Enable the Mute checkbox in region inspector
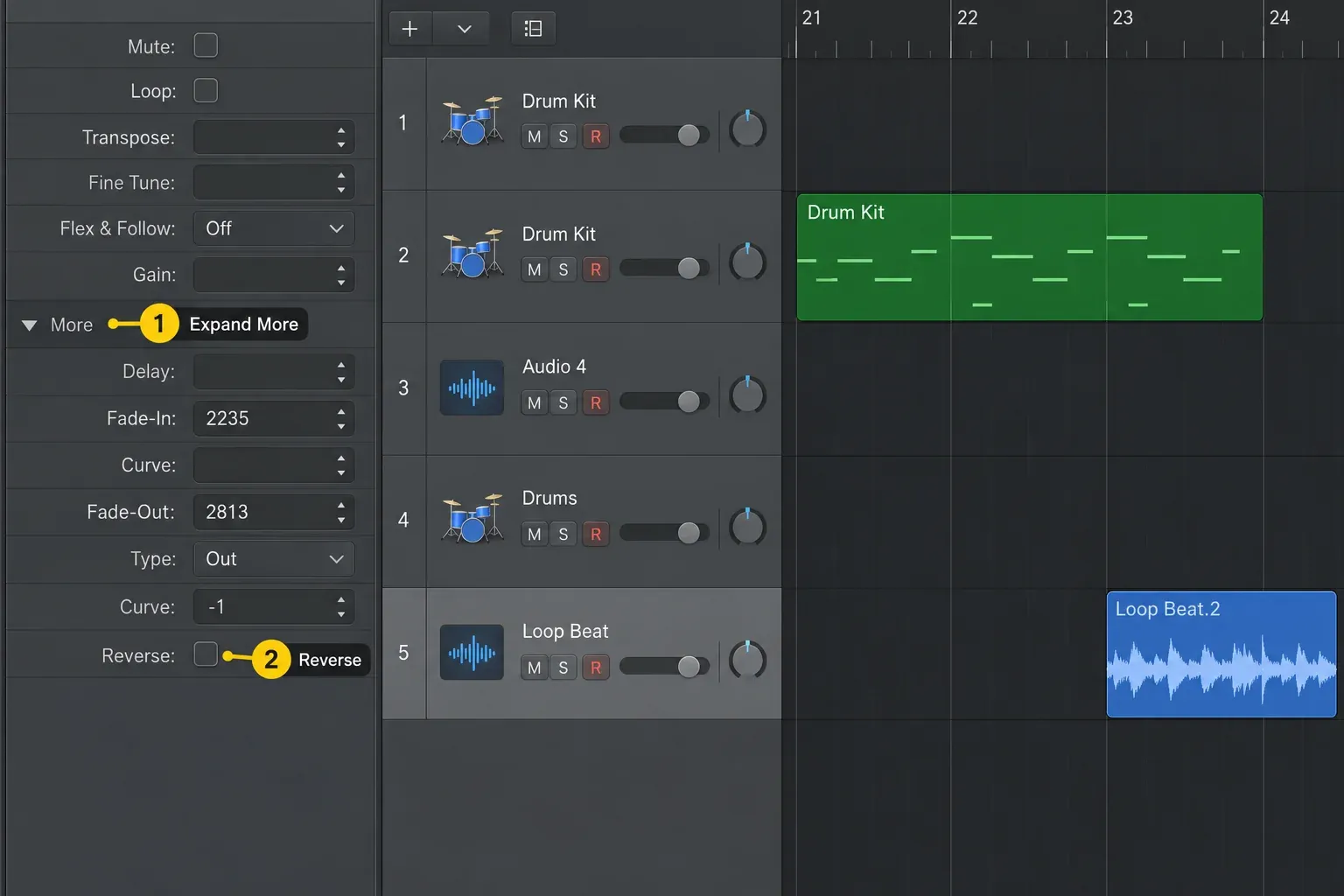 [x=206, y=45]
